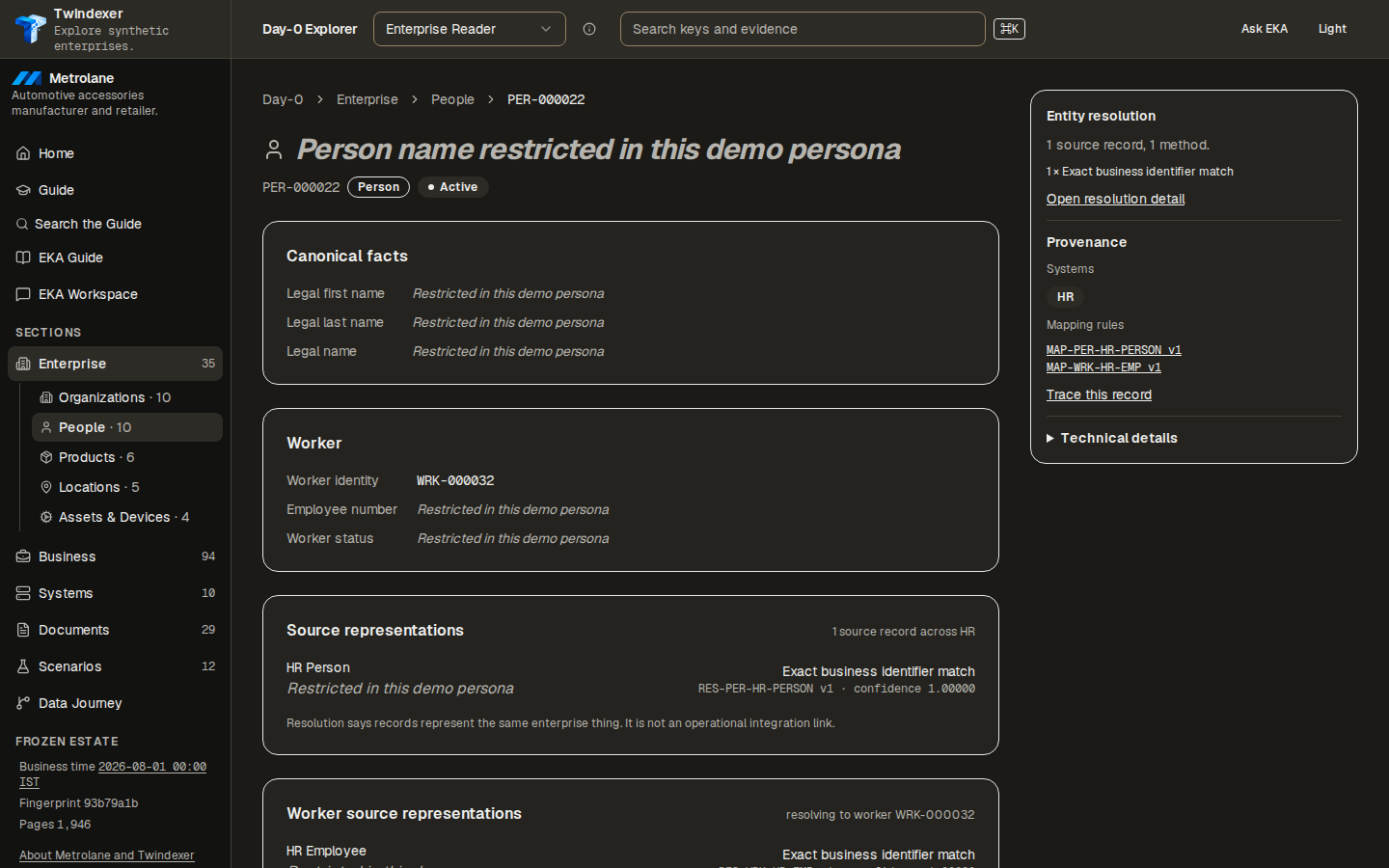Open the Business section
The width and height of the screenshot is (1389, 868).
coord(115,556)
